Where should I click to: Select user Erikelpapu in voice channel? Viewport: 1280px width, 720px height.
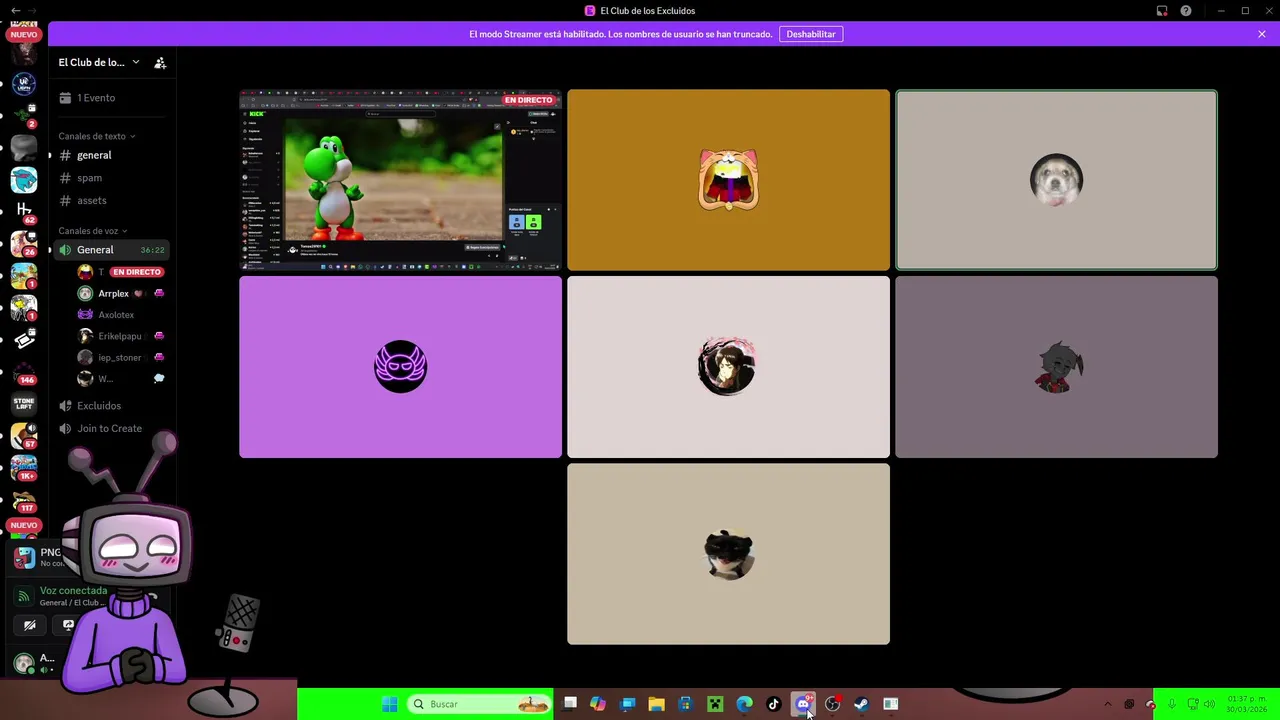(x=119, y=336)
